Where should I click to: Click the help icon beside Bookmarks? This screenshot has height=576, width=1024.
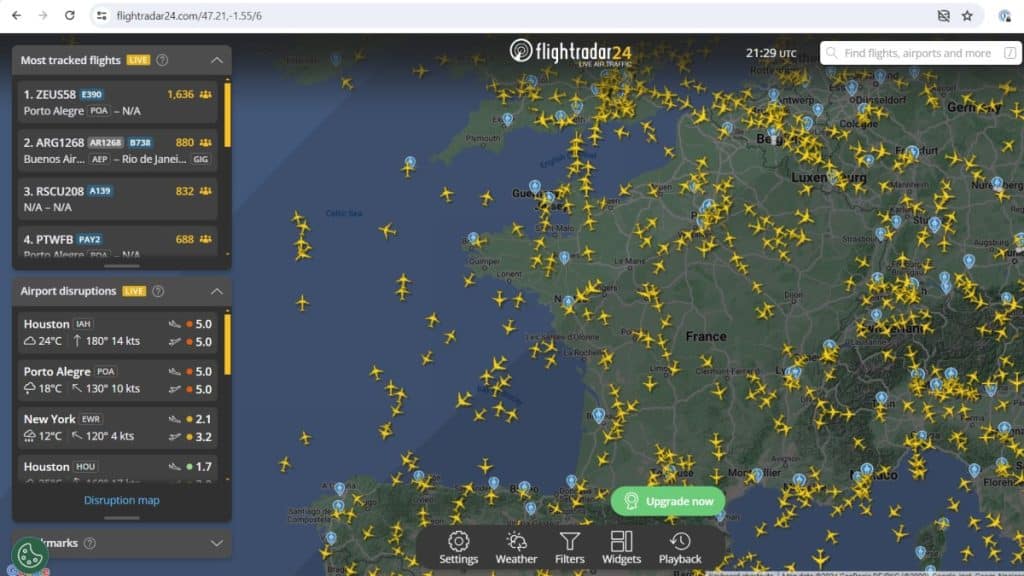coord(90,543)
